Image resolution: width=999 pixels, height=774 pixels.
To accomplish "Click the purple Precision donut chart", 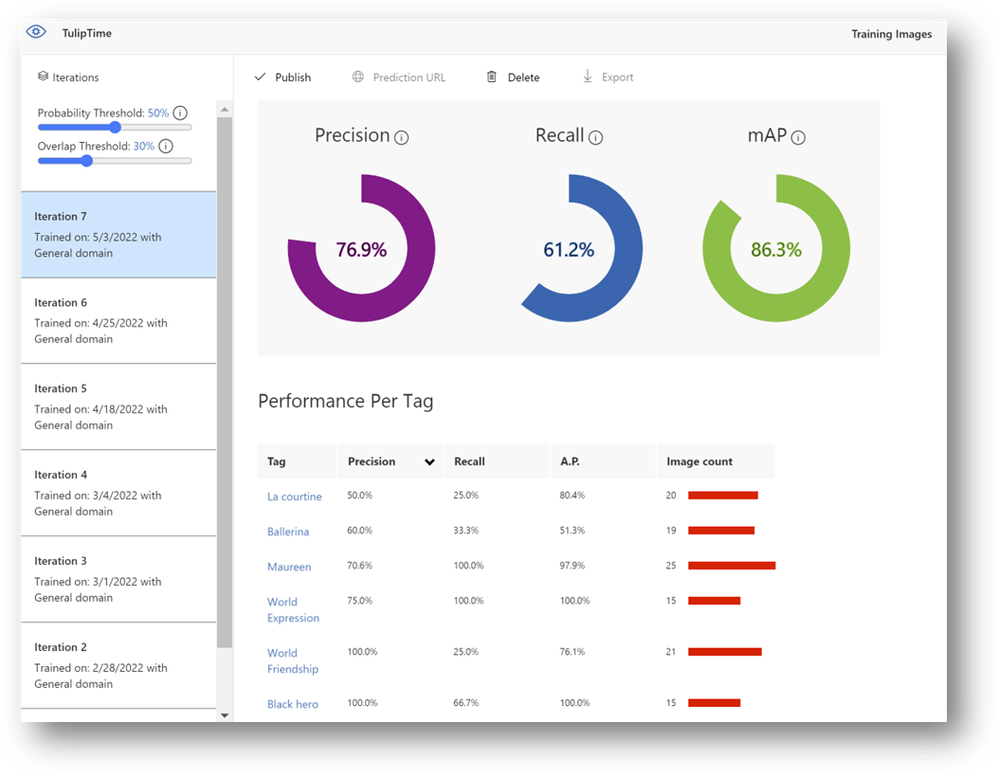I will pyautogui.click(x=361, y=248).
